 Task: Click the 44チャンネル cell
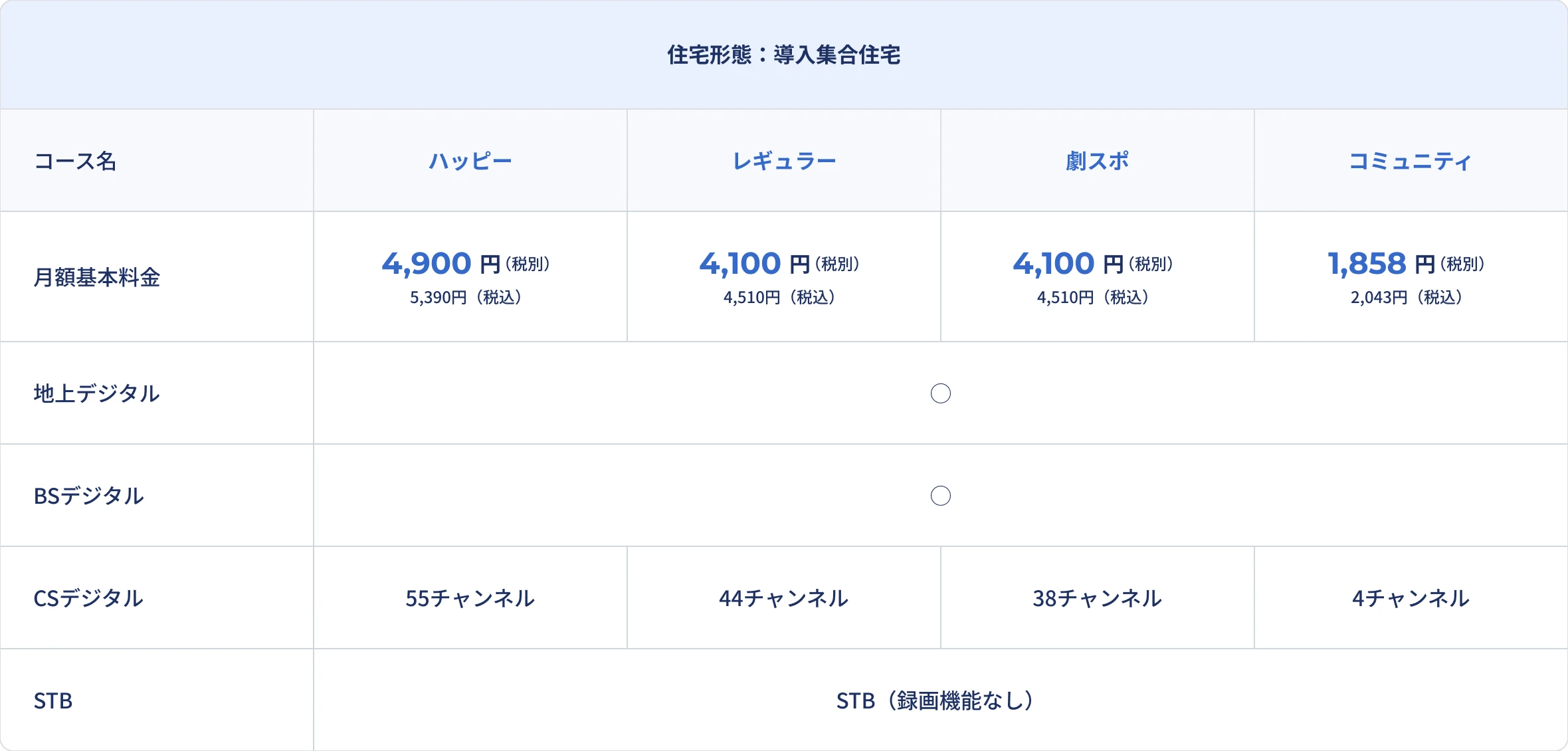point(783,598)
